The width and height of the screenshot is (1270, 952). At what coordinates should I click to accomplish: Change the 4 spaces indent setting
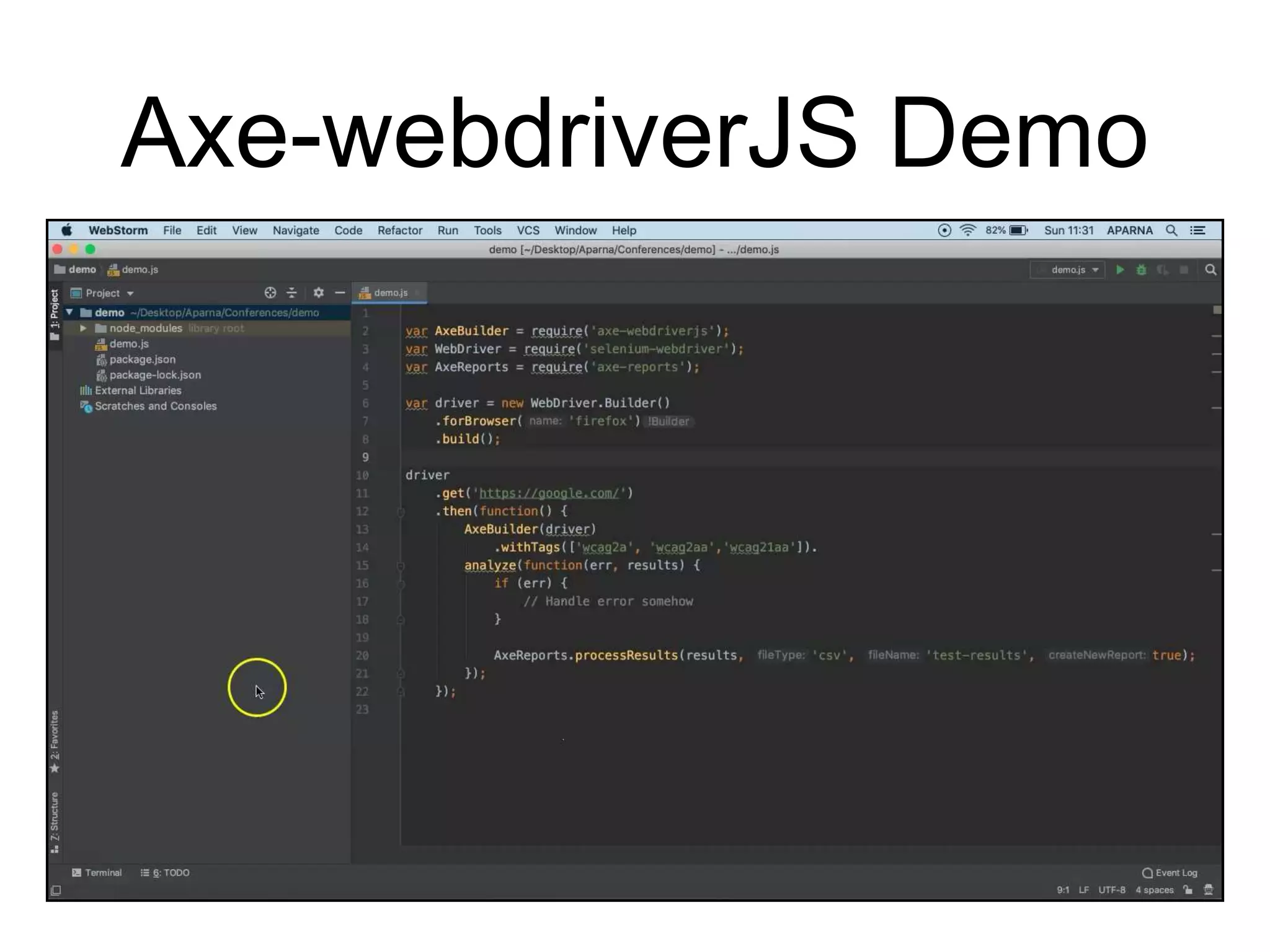(x=1154, y=890)
